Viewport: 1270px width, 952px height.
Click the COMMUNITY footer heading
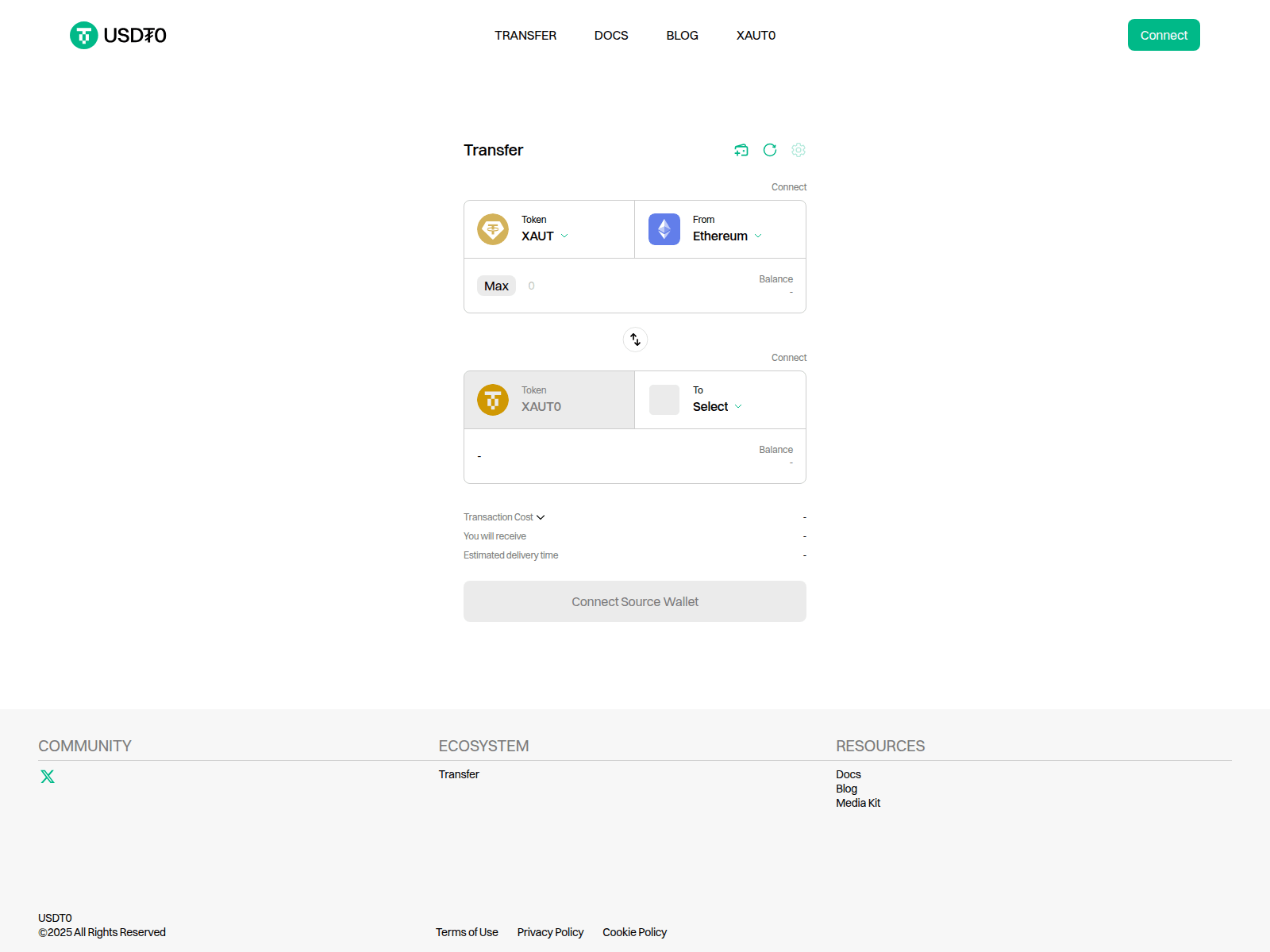(85, 746)
